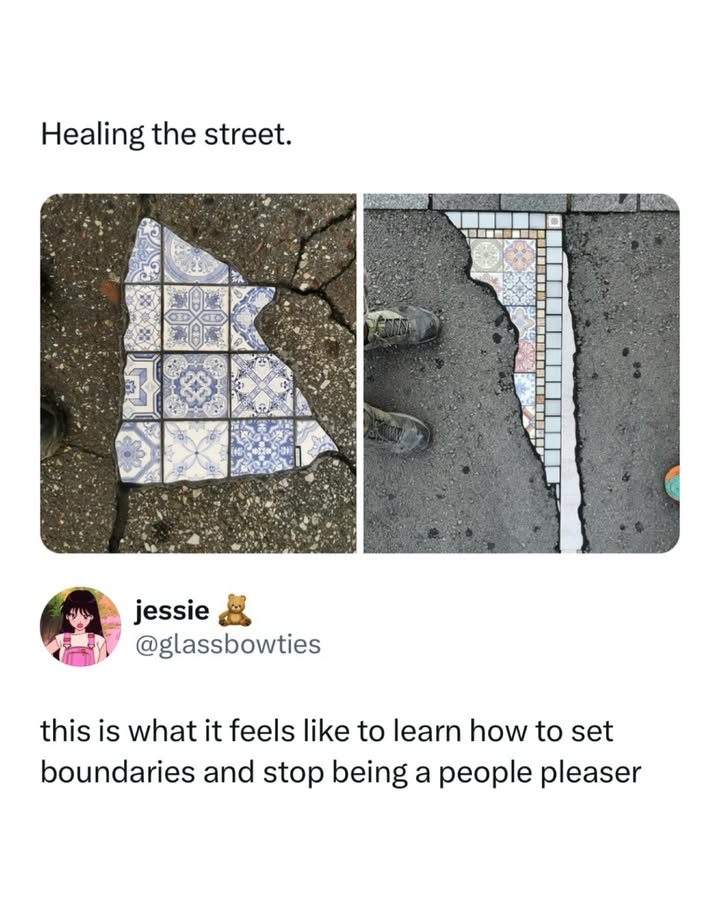Screen dimensions: 720x900
Task: Click the orange and teal object at photo edge
Action: pos(673,483)
